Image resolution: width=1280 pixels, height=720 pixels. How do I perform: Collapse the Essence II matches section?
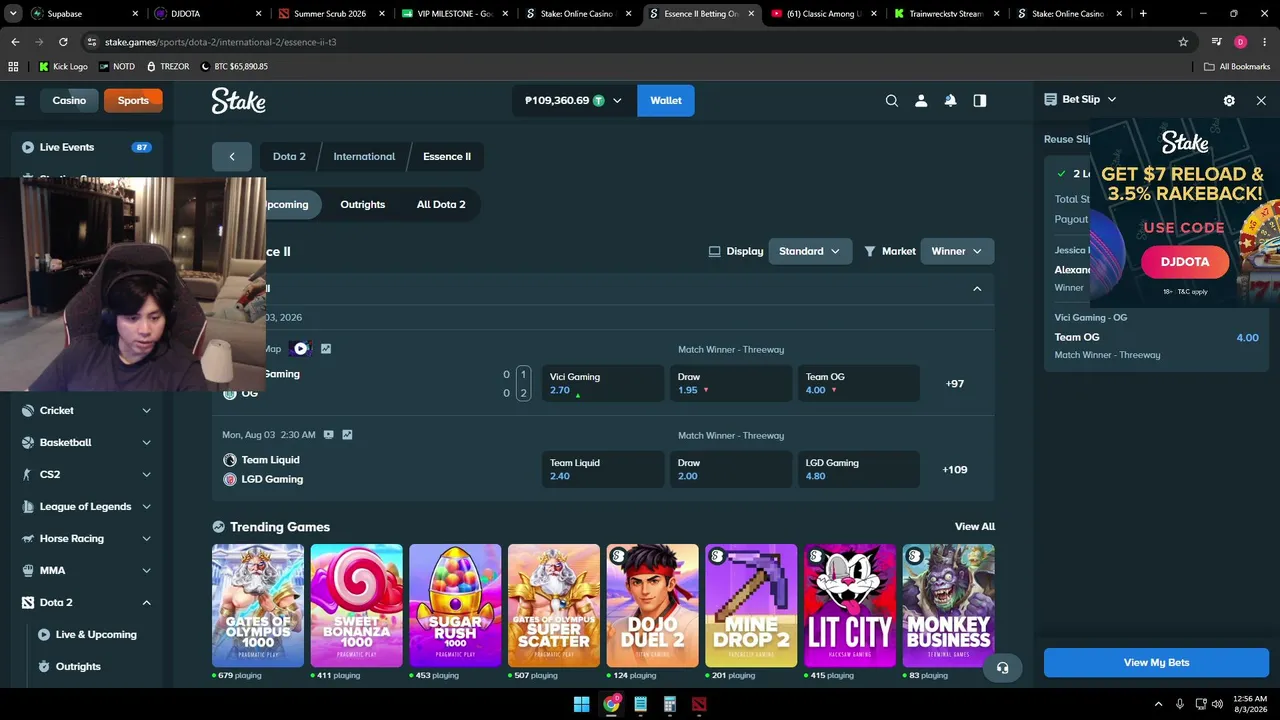(x=977, y=289)
